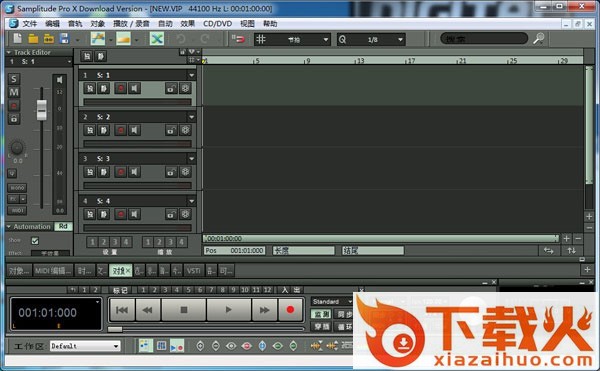Image resolution: width=600 pixels, height=371 pixels.
Task: Click the crossfade editor toolbar icon
Action: coord(98,39)
